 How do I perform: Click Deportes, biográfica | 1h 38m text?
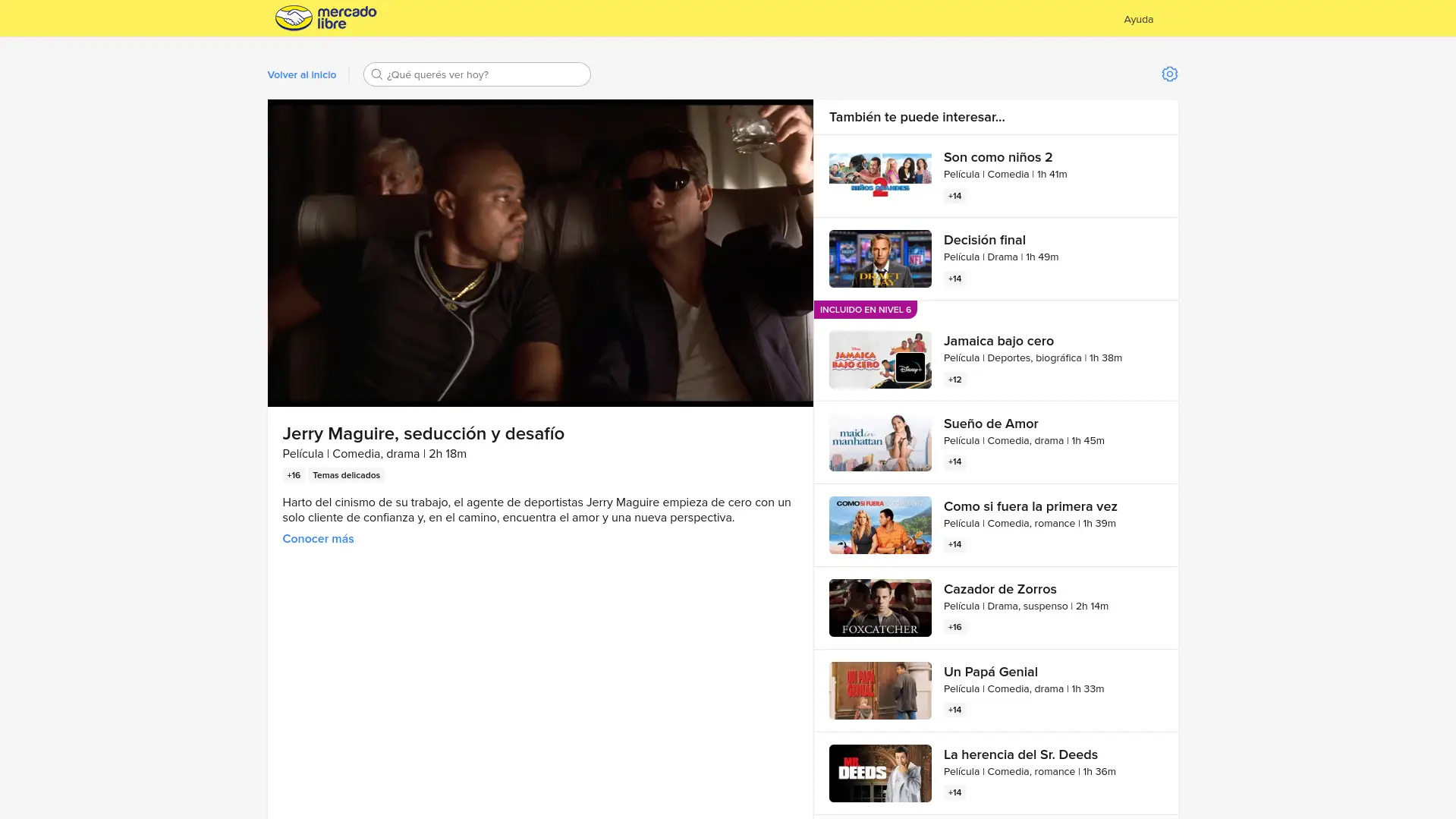tap(1055, 358)
